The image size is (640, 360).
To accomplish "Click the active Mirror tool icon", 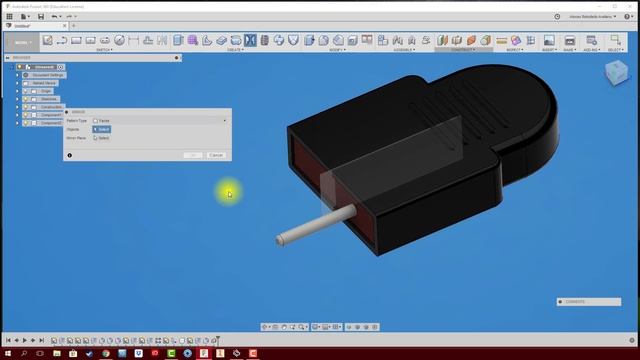I will click(x=250, y=40).
